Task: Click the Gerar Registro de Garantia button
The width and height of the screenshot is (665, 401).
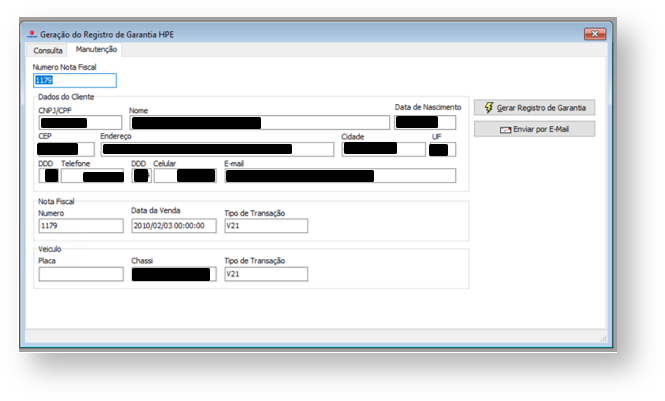Action: point(534,108)
